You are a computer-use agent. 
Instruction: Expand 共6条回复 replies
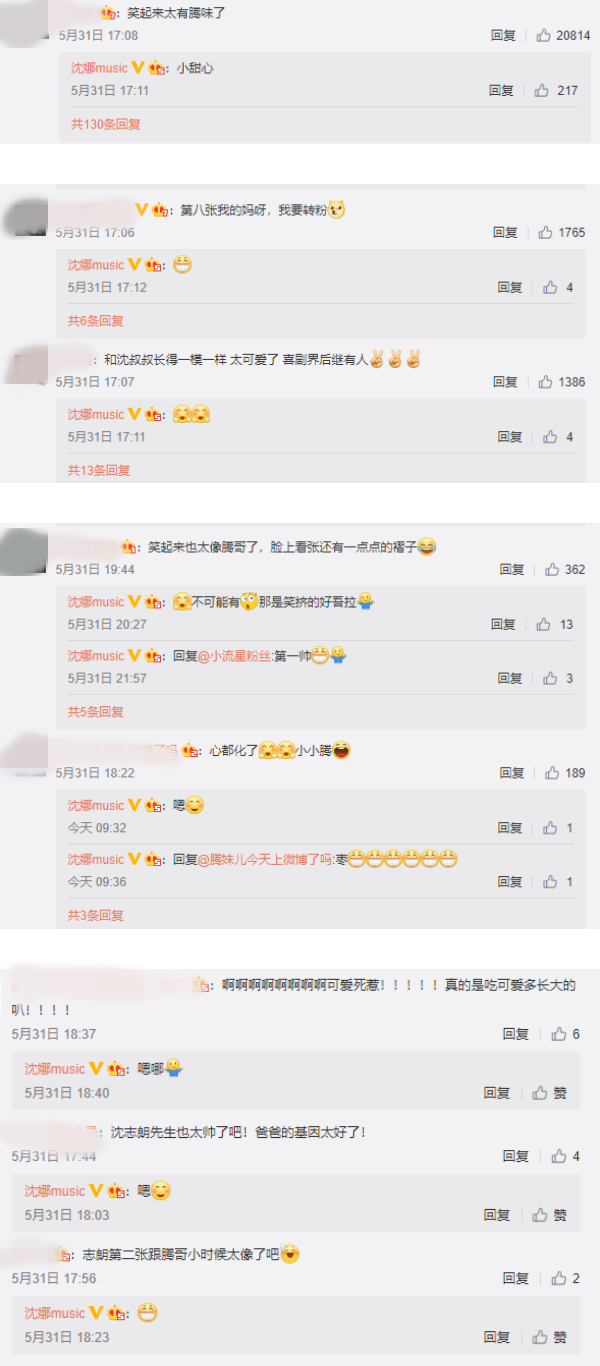point(96,321)
